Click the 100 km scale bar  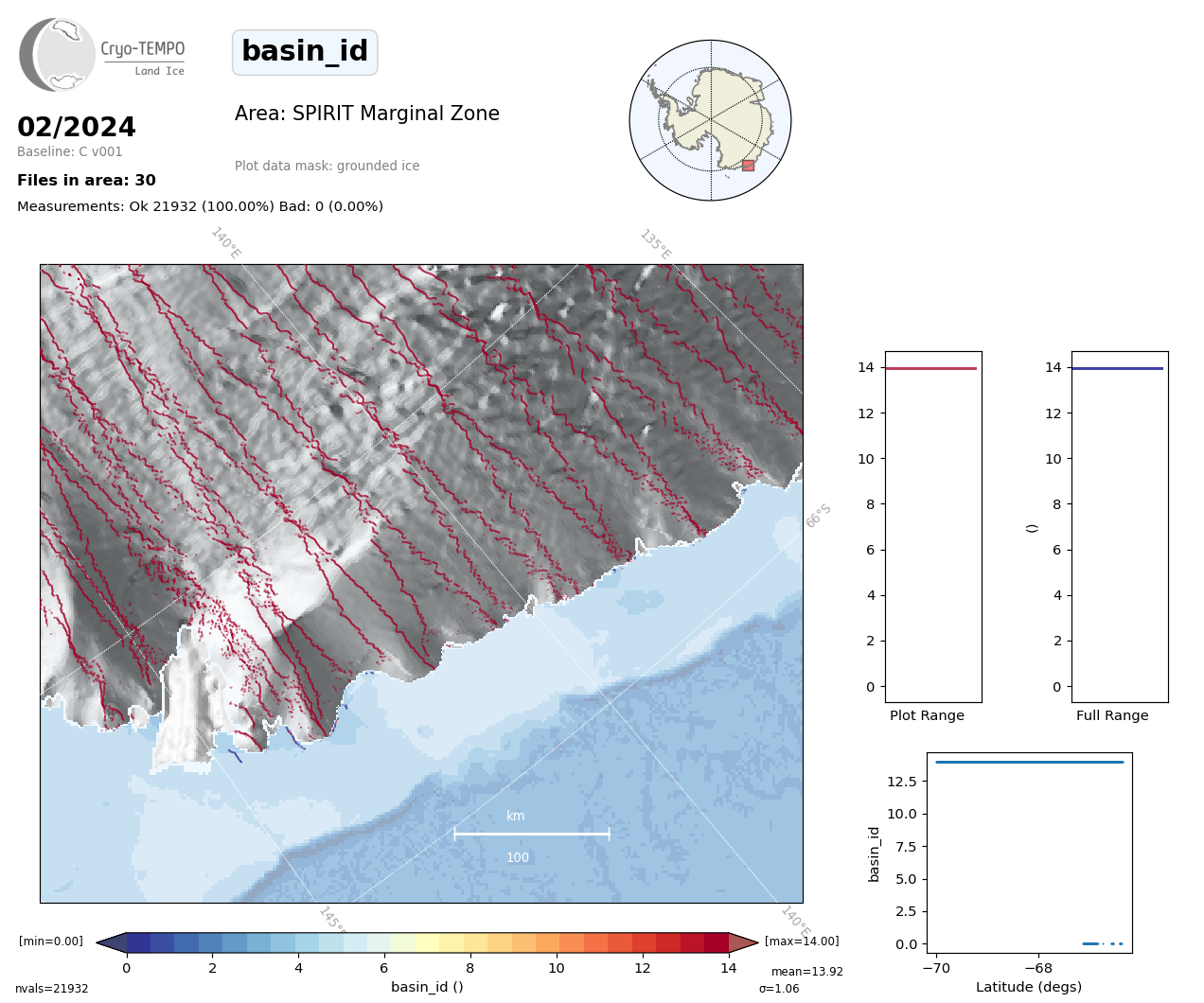click(532, 834)
